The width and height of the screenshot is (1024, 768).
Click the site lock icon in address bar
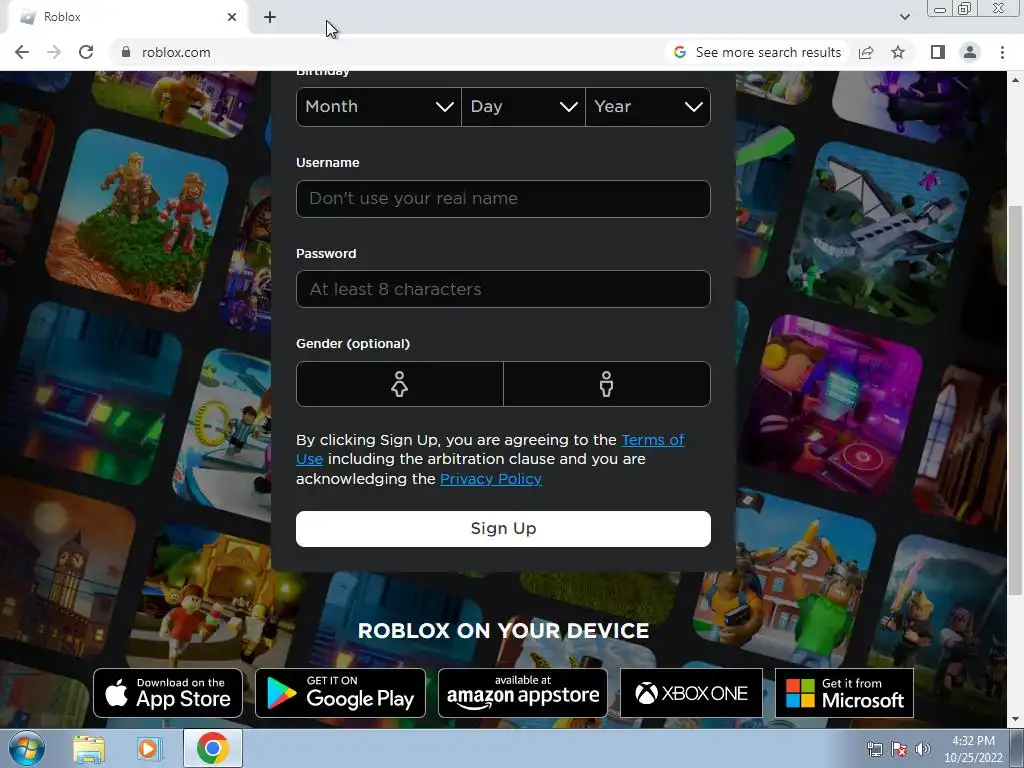[126, 52]
